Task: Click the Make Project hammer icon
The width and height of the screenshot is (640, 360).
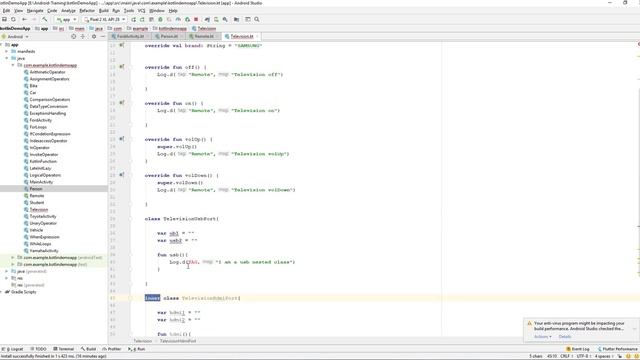Action: (44, 19)
